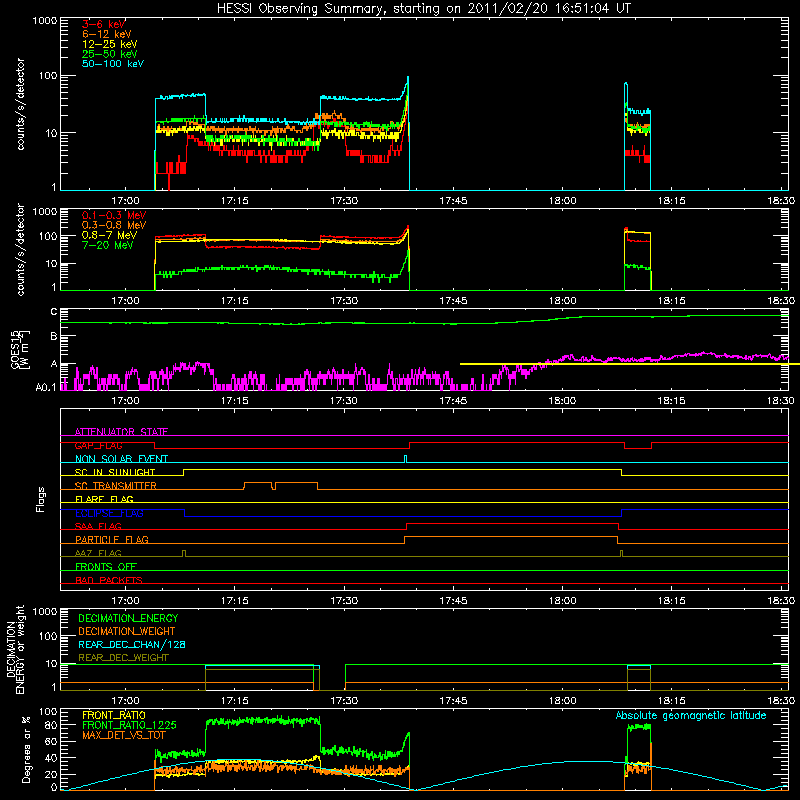
Task: Click the BAD_PACKETS flag label
Action: click(109, 580)
